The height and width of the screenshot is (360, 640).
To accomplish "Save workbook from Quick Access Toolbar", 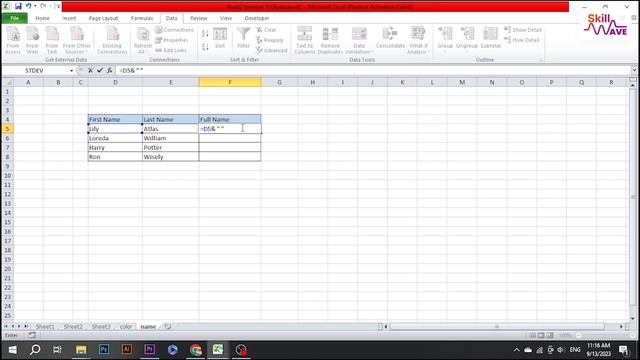I will (18, 6).
